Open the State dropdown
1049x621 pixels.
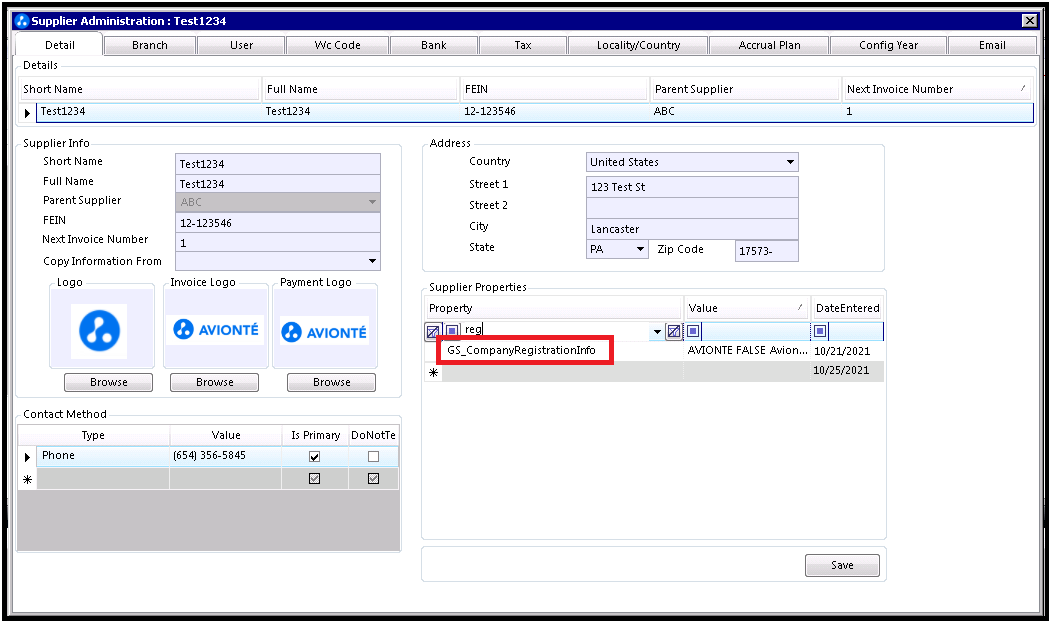[640, 249]
